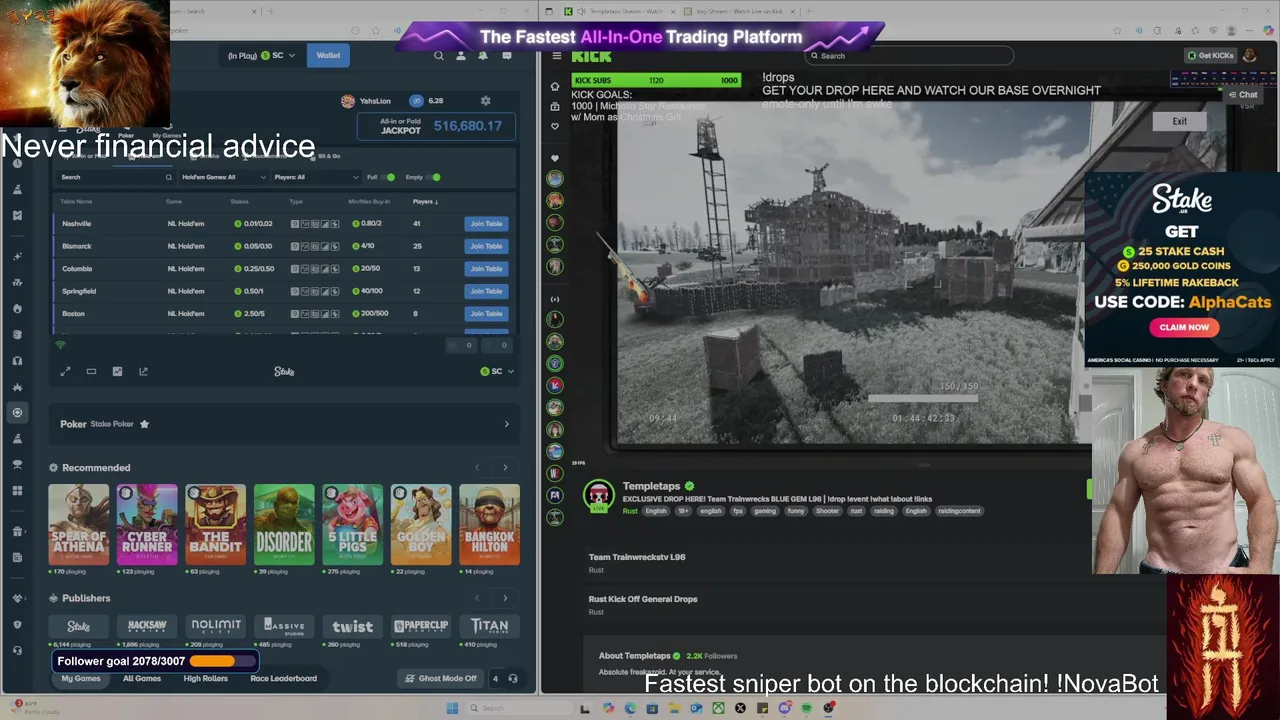
Task: Open Stake notifications bell icon
Action: point(483,56)
